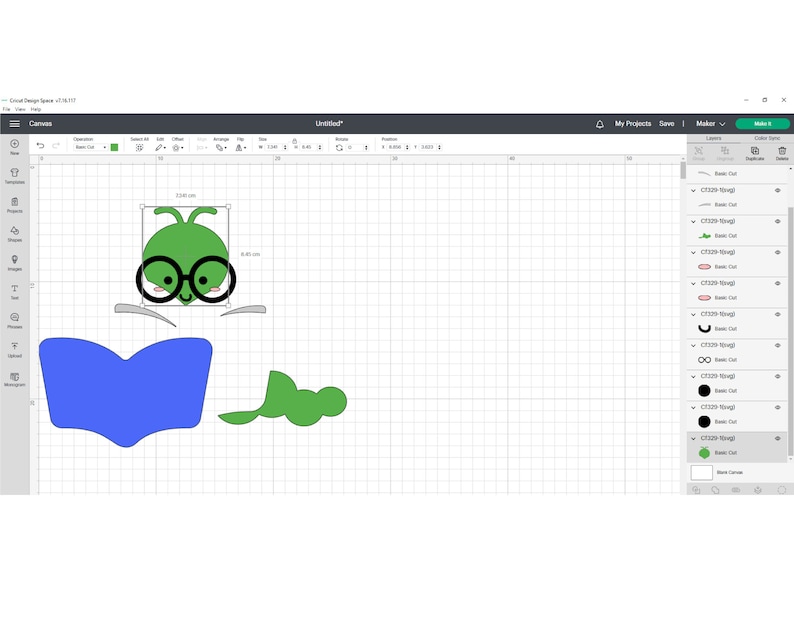Collapse the green caterpillar body layer group
This screenshot has height=638, width=794.
[693, 221]
